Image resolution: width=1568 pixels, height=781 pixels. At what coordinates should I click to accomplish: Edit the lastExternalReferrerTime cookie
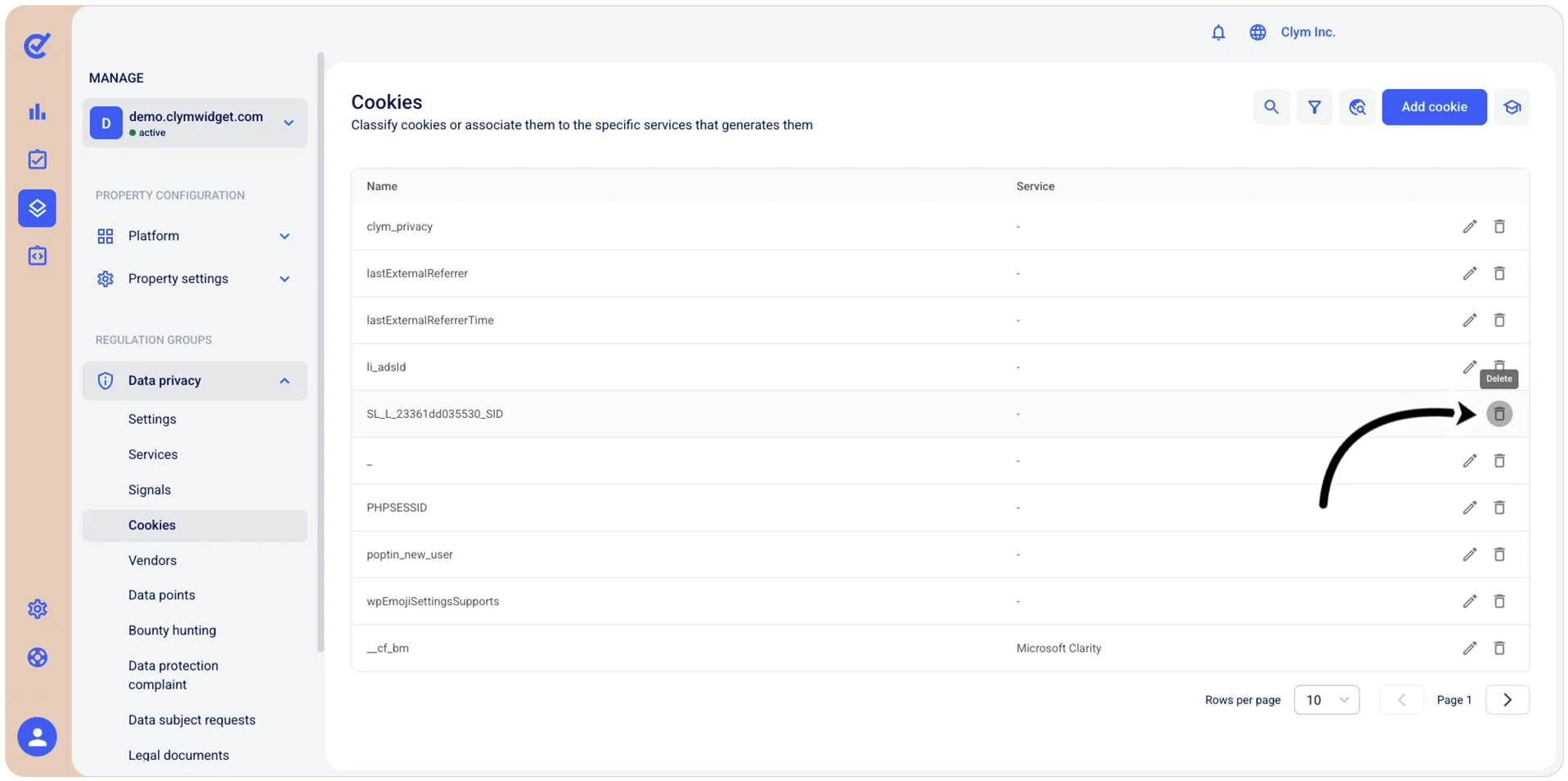pos(1469,320)
